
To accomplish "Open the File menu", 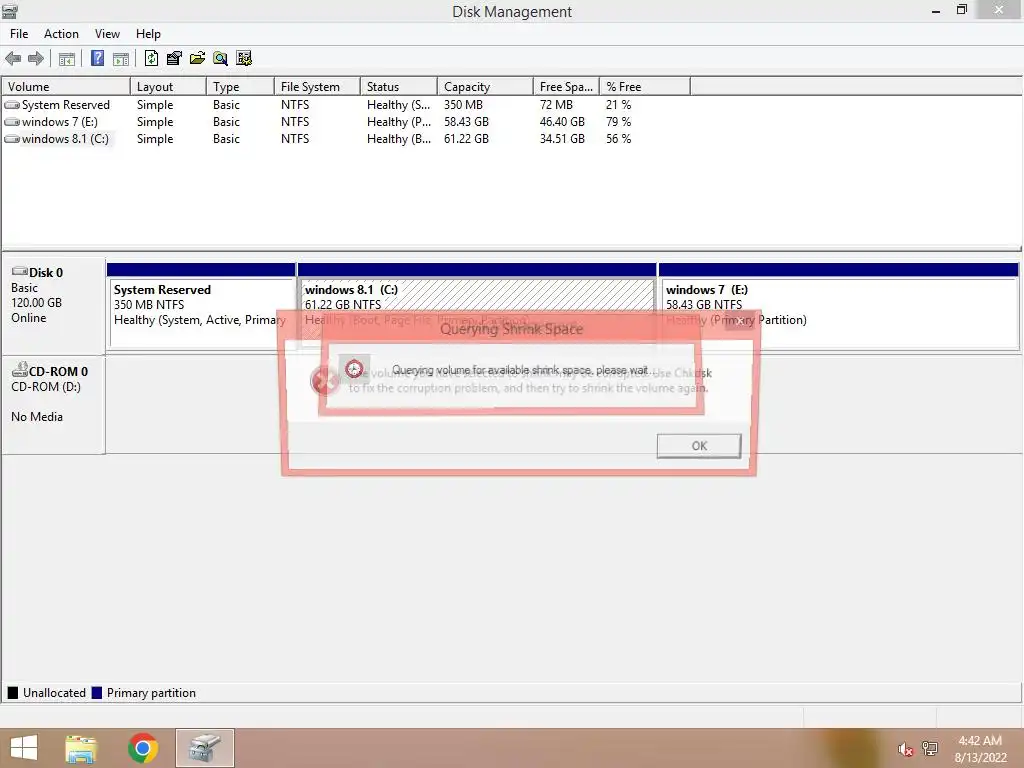I will point(19,34).
